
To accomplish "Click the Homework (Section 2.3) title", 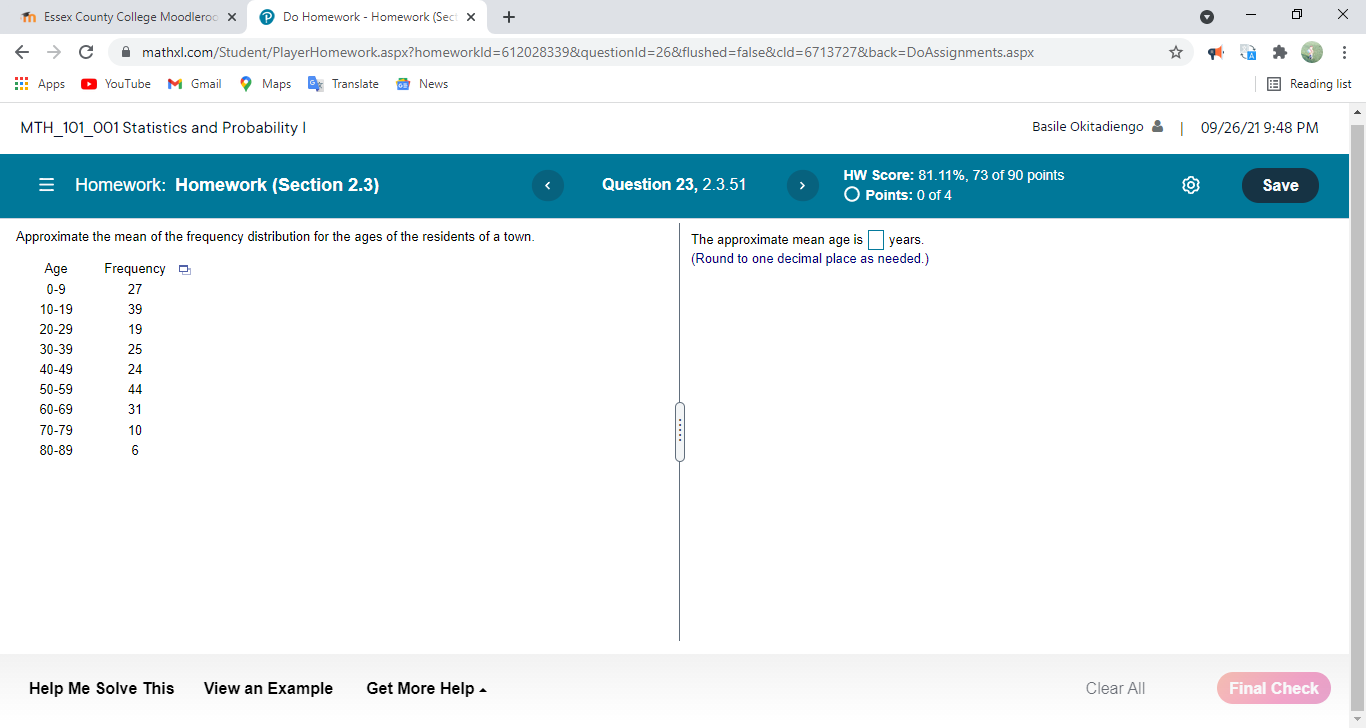I will (x=277, y=185).
